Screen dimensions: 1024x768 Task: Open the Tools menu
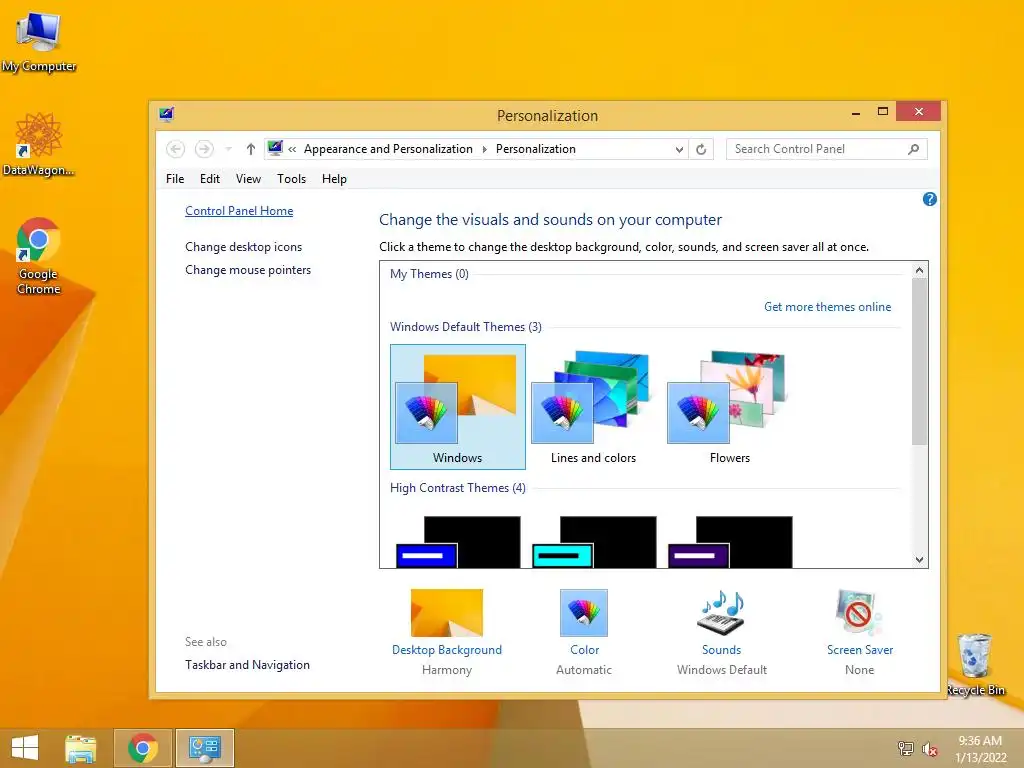pos(291,179)
